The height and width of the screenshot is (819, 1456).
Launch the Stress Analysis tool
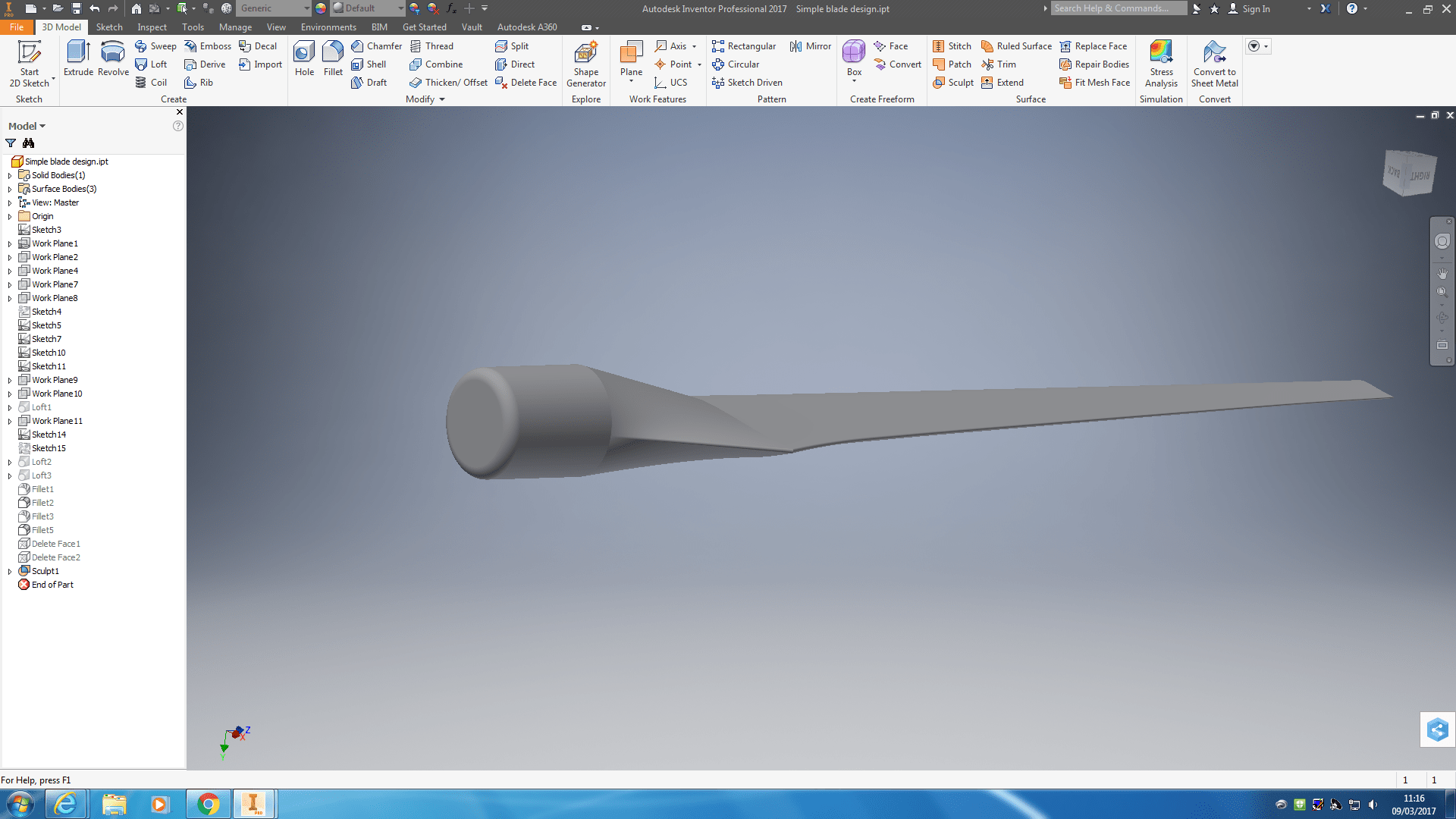point(1161,64)
